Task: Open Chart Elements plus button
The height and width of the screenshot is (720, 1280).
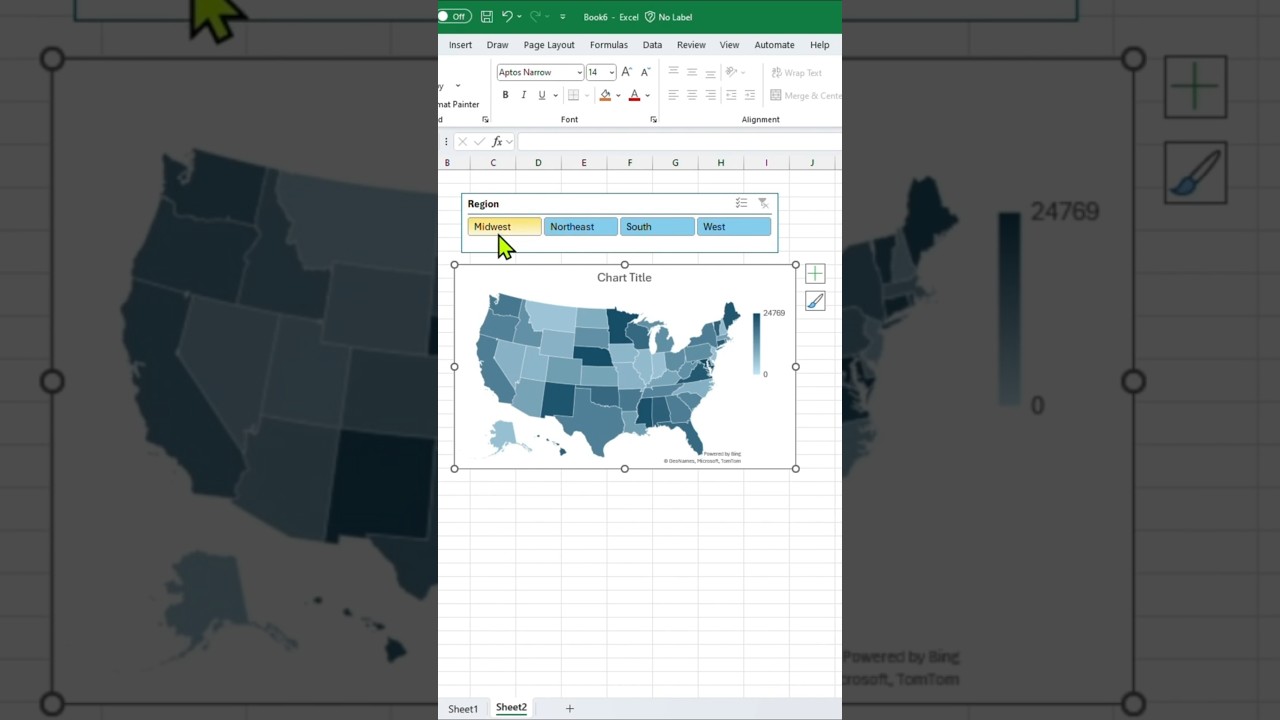Action: tap(815, 274)
